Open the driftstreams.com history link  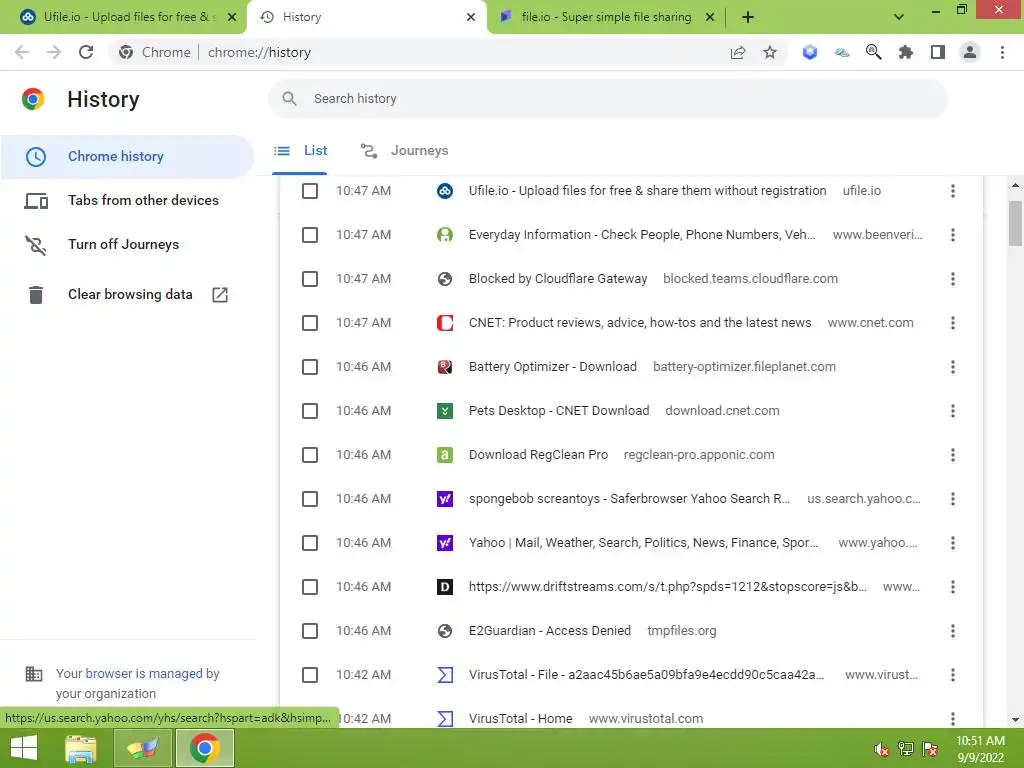coord(667,586)
